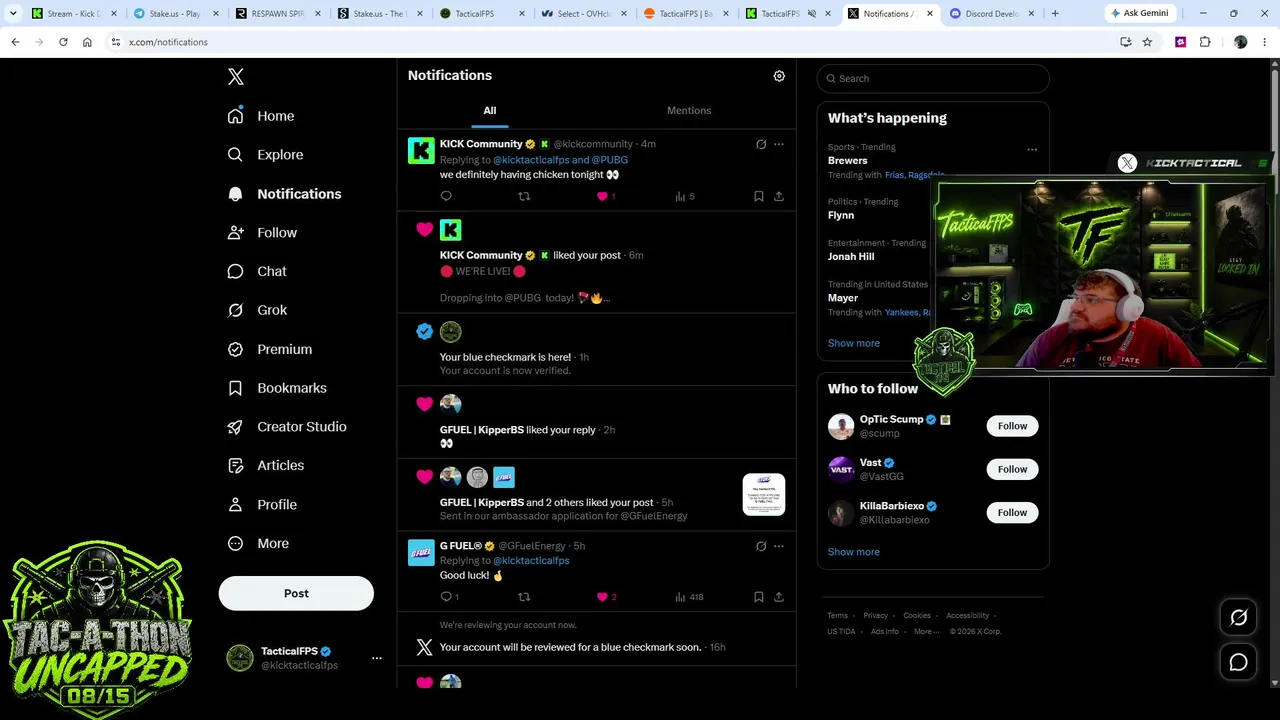Bookmark this tab with the star
The image size is (1280, 720).
(x=1147, y=42)
